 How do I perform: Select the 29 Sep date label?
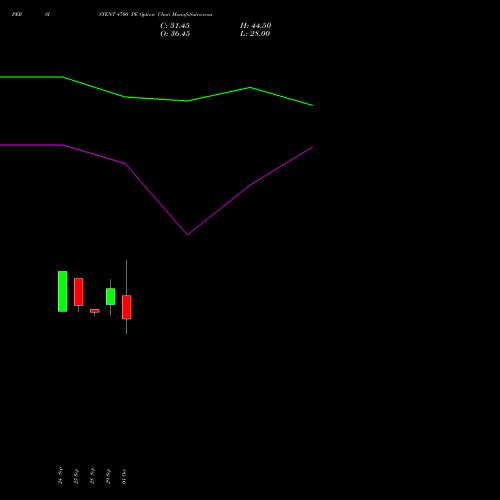tap(108, 476)
